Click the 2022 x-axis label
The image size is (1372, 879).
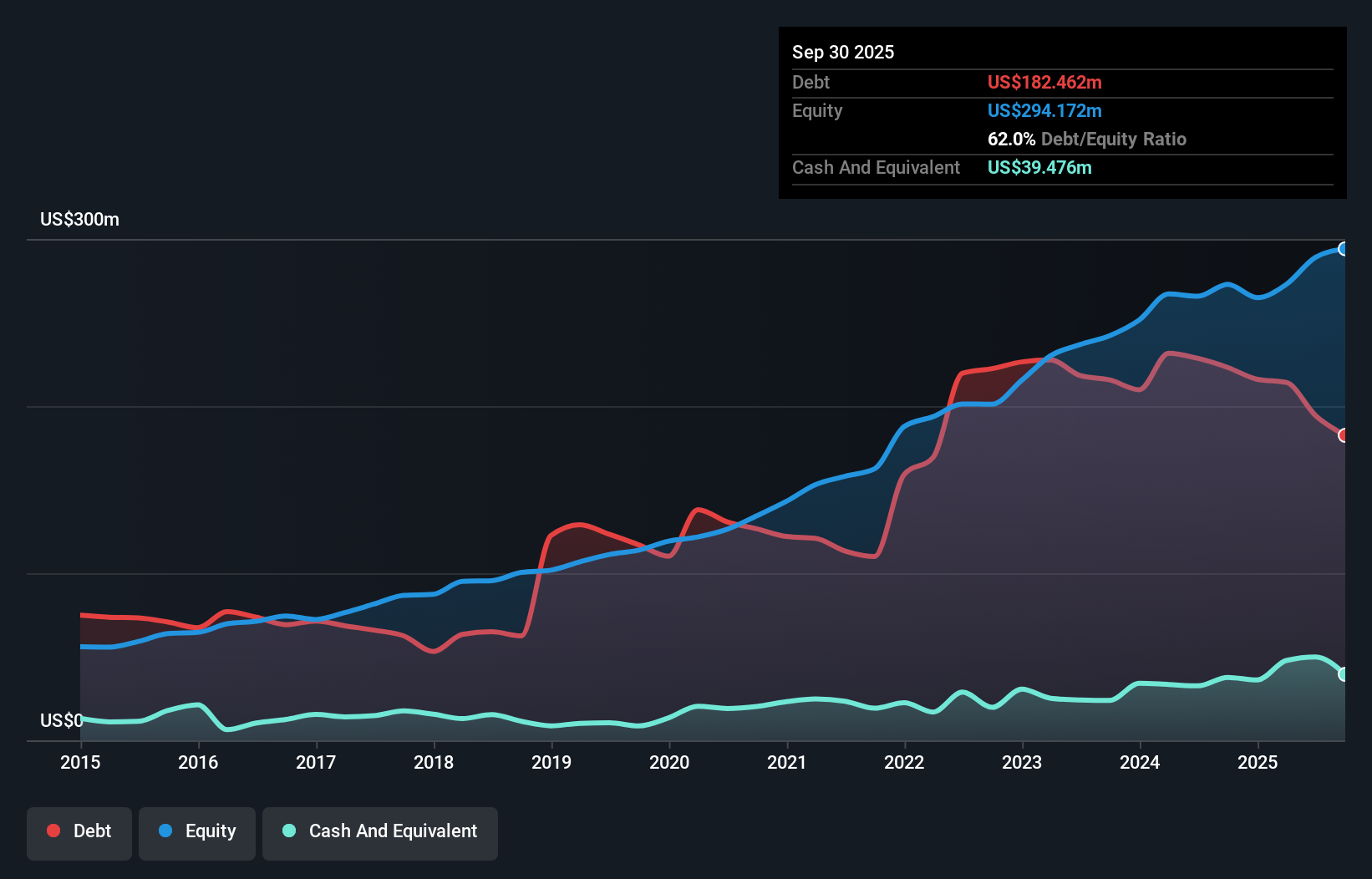point(904,762)
